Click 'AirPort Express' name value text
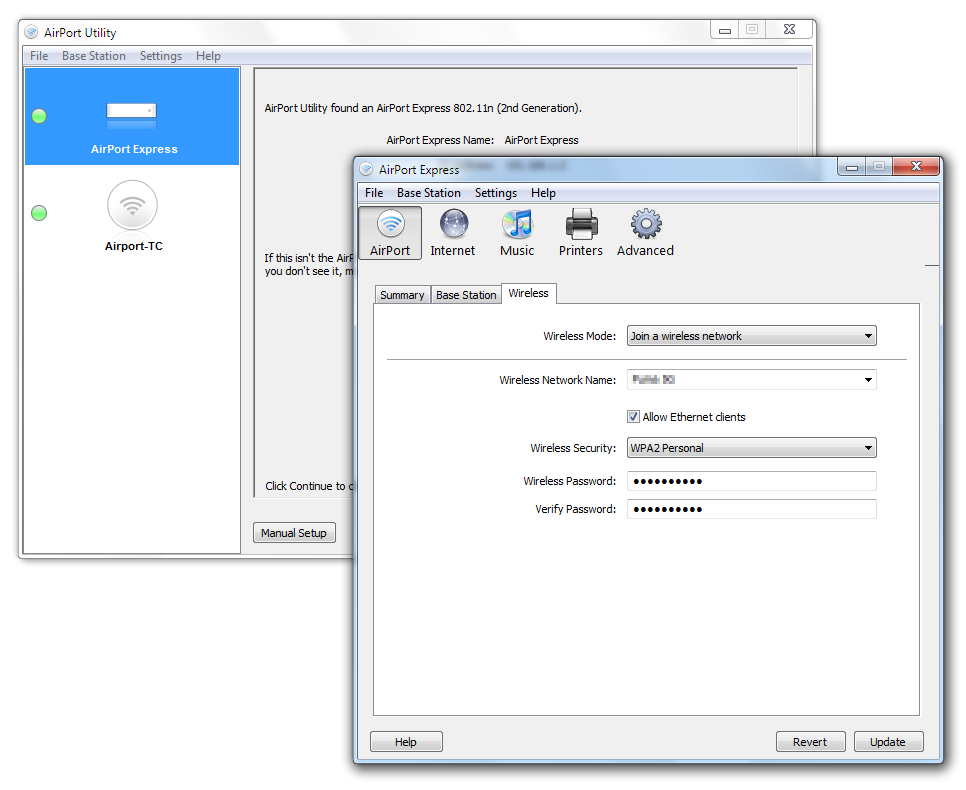This screenshot has width=966, height=790. pyautogui.click(x=542, y=140)
